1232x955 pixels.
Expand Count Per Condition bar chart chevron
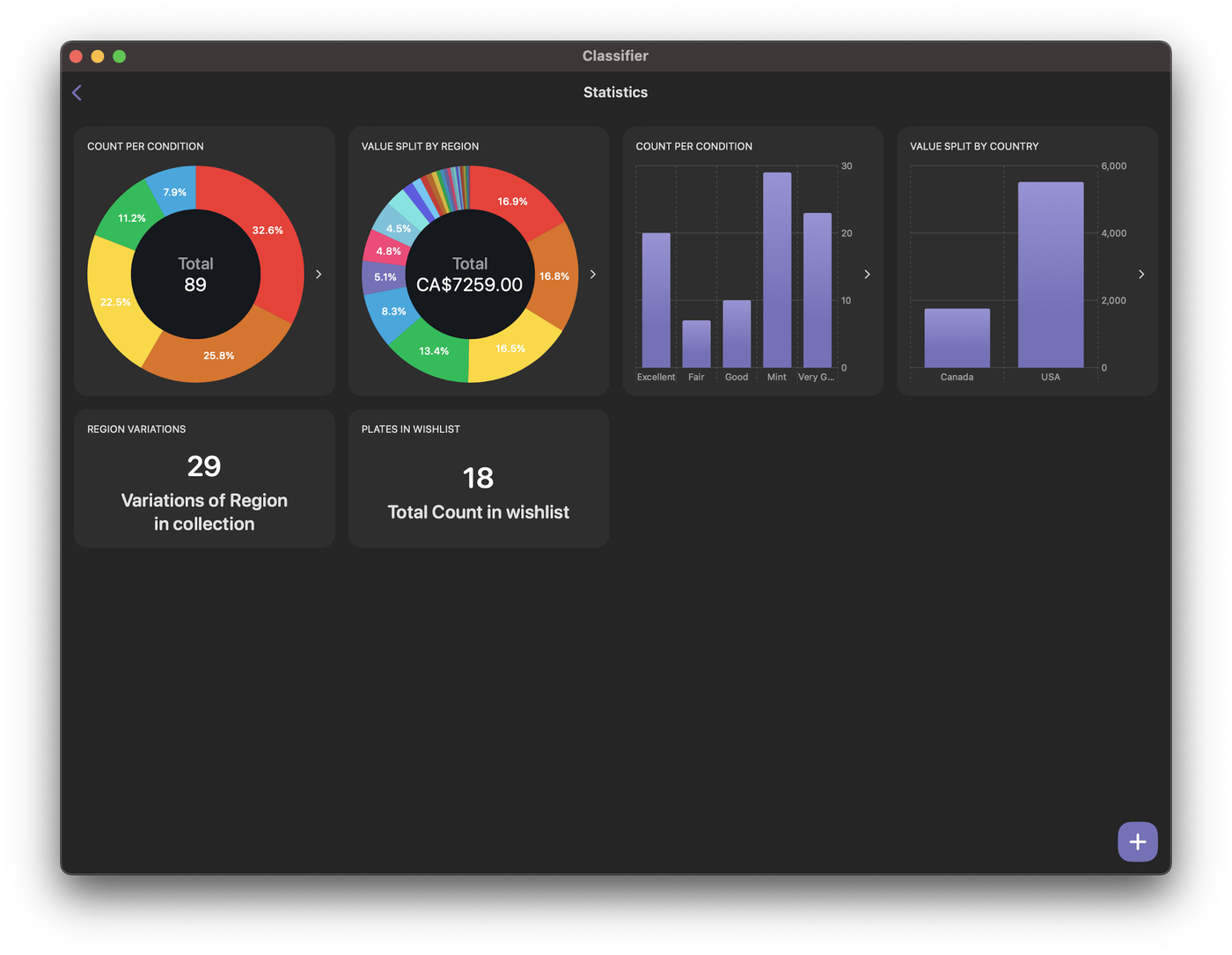click(867, 275)
